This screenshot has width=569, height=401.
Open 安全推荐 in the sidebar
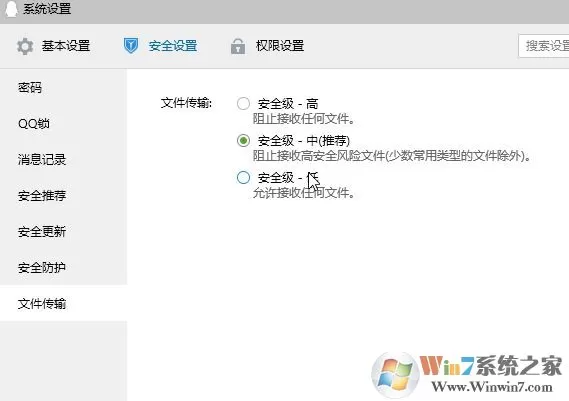click(x=64, y=196)
